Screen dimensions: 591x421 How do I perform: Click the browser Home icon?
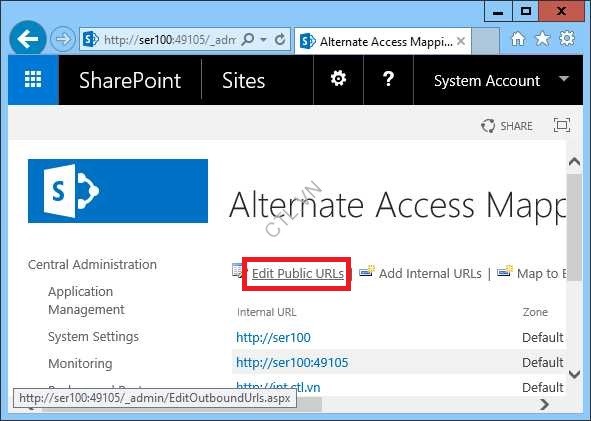518,38
